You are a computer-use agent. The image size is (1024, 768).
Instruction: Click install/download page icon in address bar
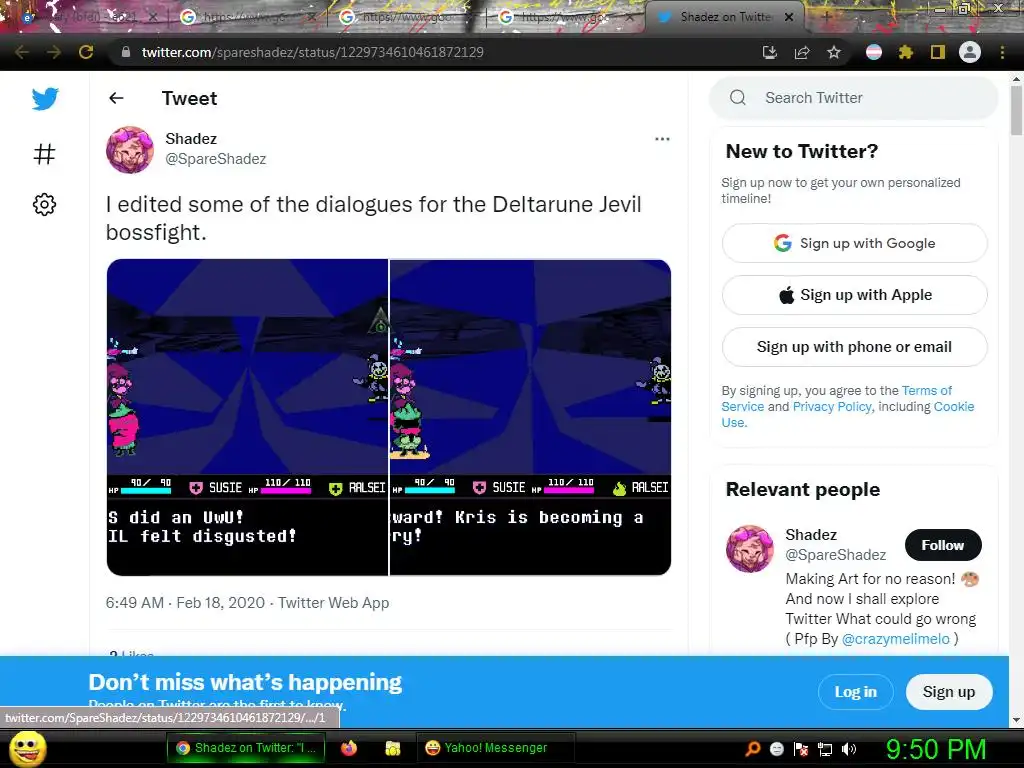[770, 52]
